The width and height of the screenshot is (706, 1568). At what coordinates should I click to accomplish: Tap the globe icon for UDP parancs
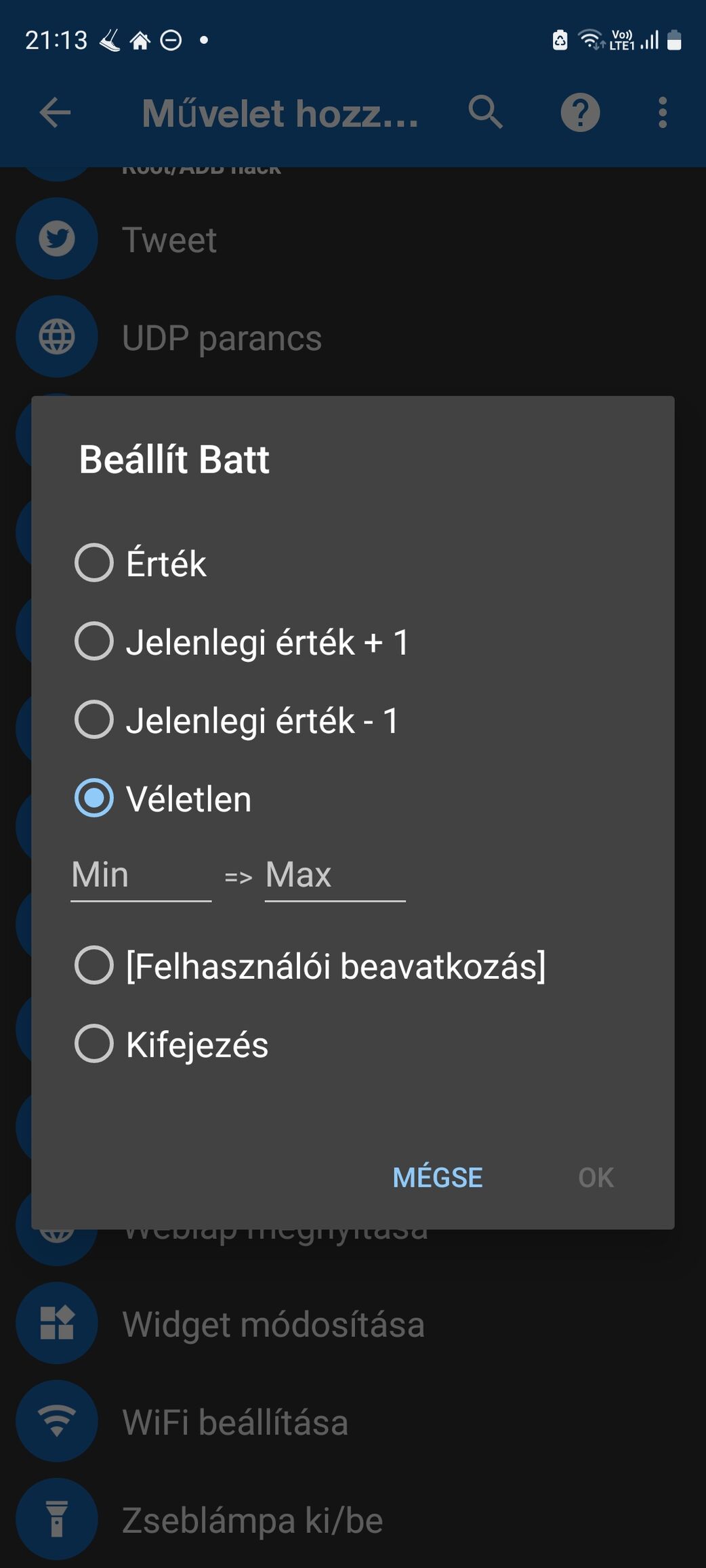57,337
